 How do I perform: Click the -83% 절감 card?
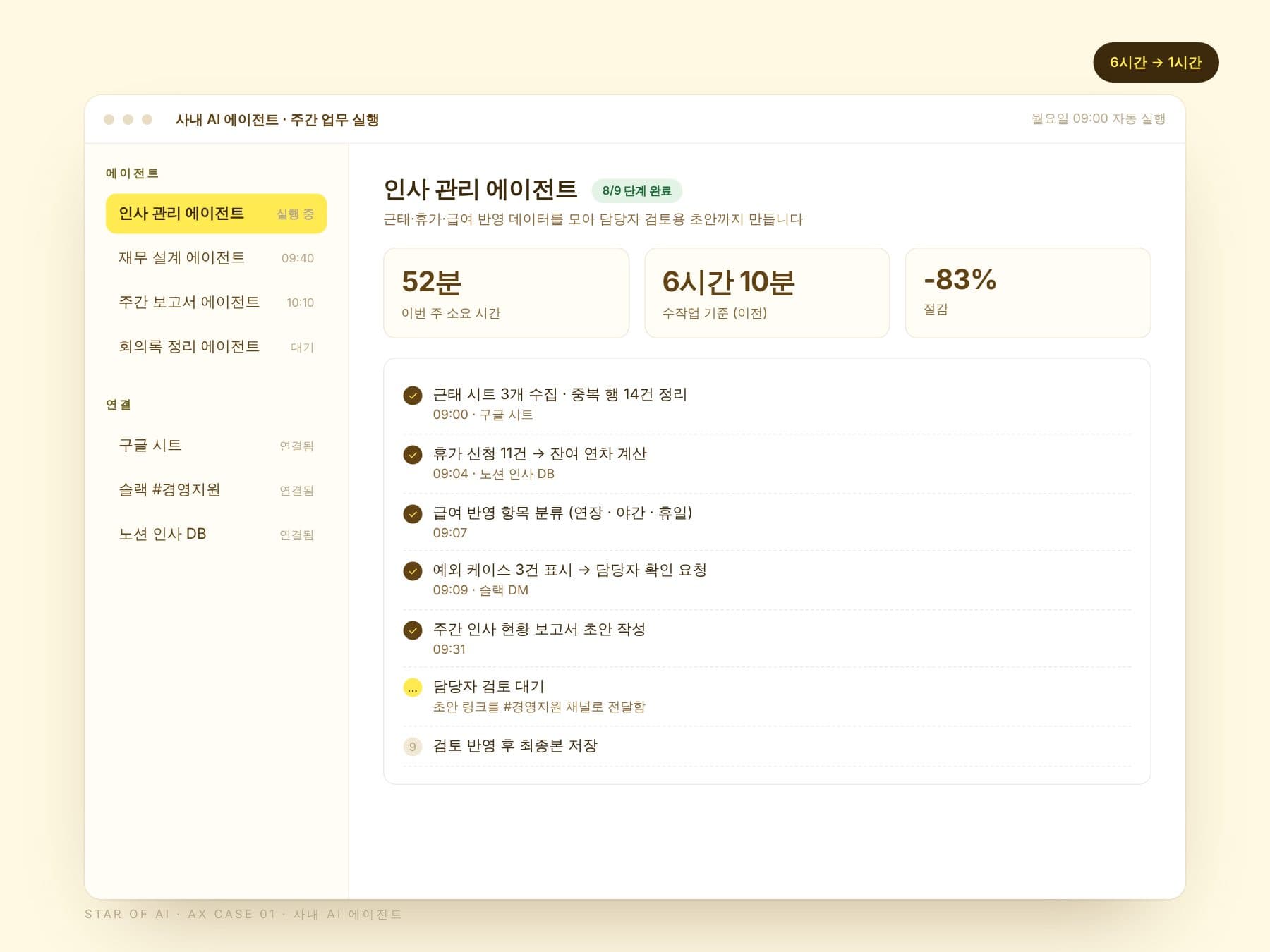click(1027, 293)
